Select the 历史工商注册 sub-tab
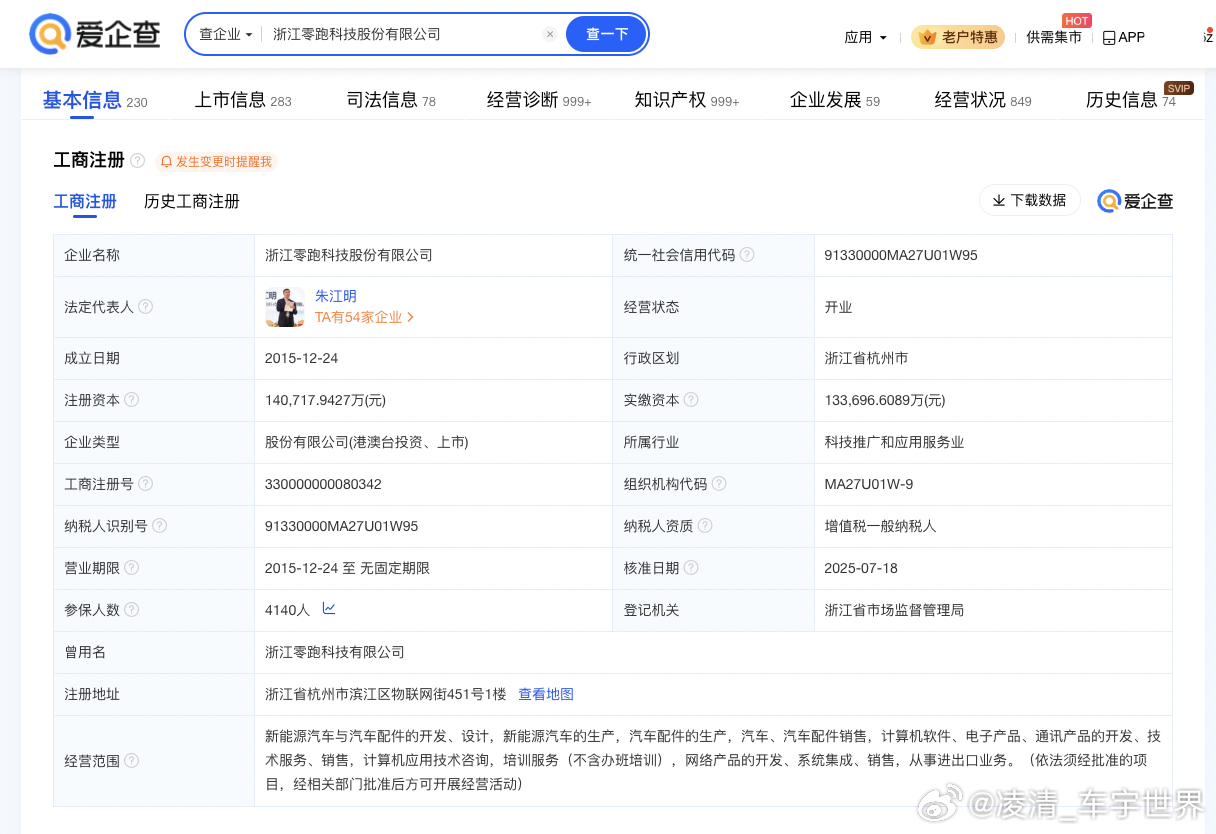This screenshot has width=1216, height=834. (192, 201)
